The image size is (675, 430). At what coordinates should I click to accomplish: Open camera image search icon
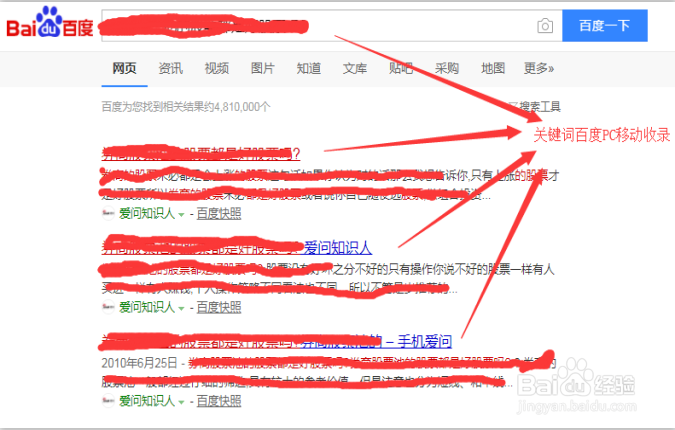pyautogui.click(x=545, y=26)
